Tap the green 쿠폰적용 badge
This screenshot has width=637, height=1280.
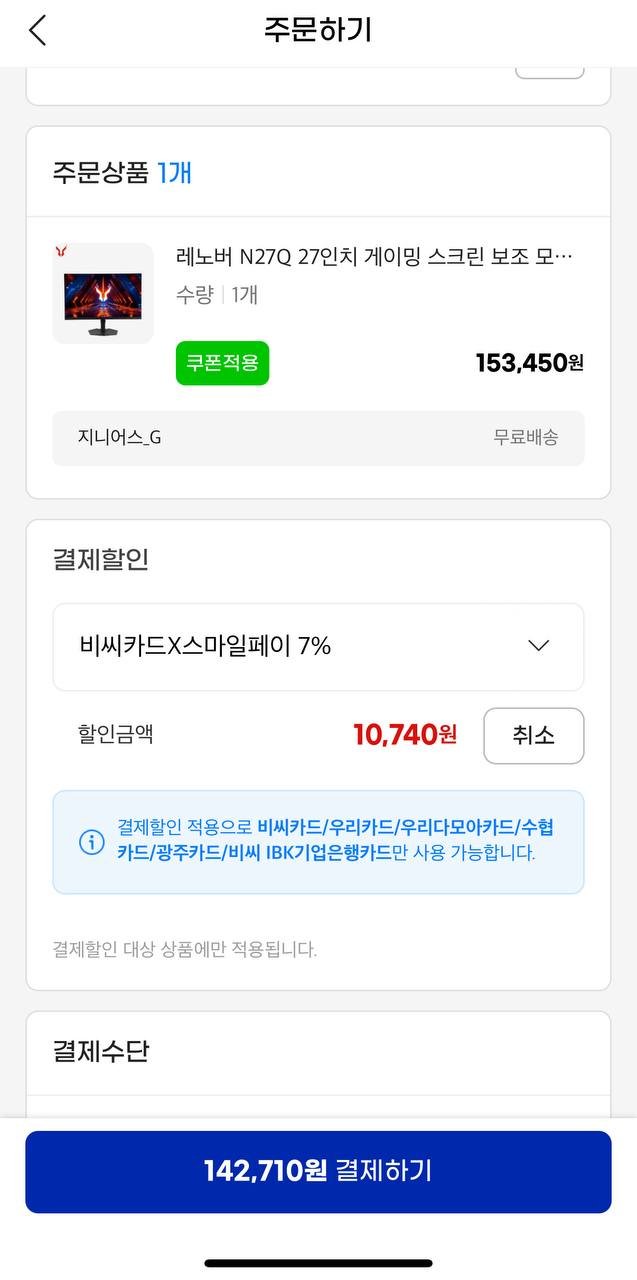click(222, 363)
